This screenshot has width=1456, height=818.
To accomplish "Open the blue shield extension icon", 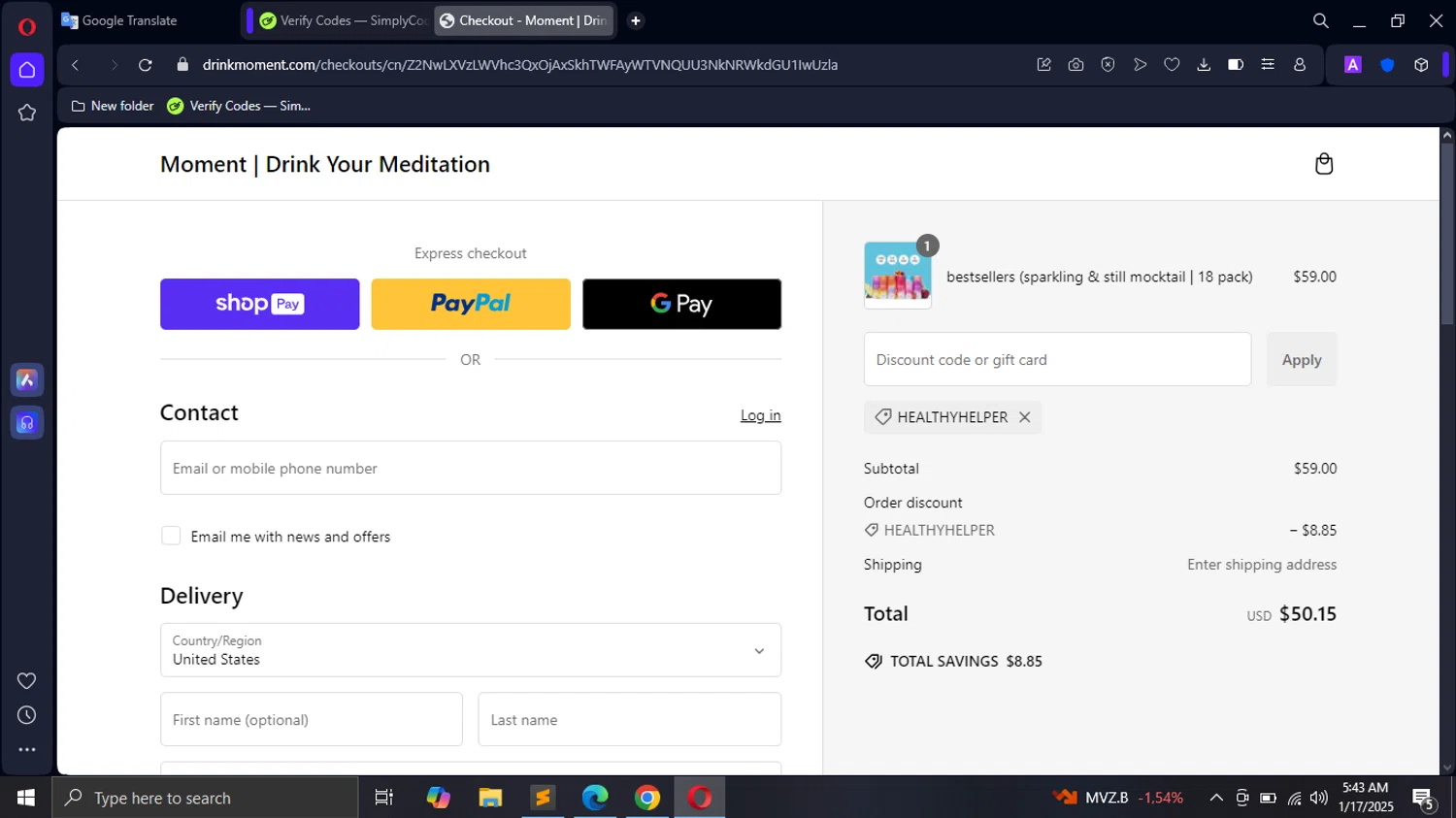I will [1387, 65].
